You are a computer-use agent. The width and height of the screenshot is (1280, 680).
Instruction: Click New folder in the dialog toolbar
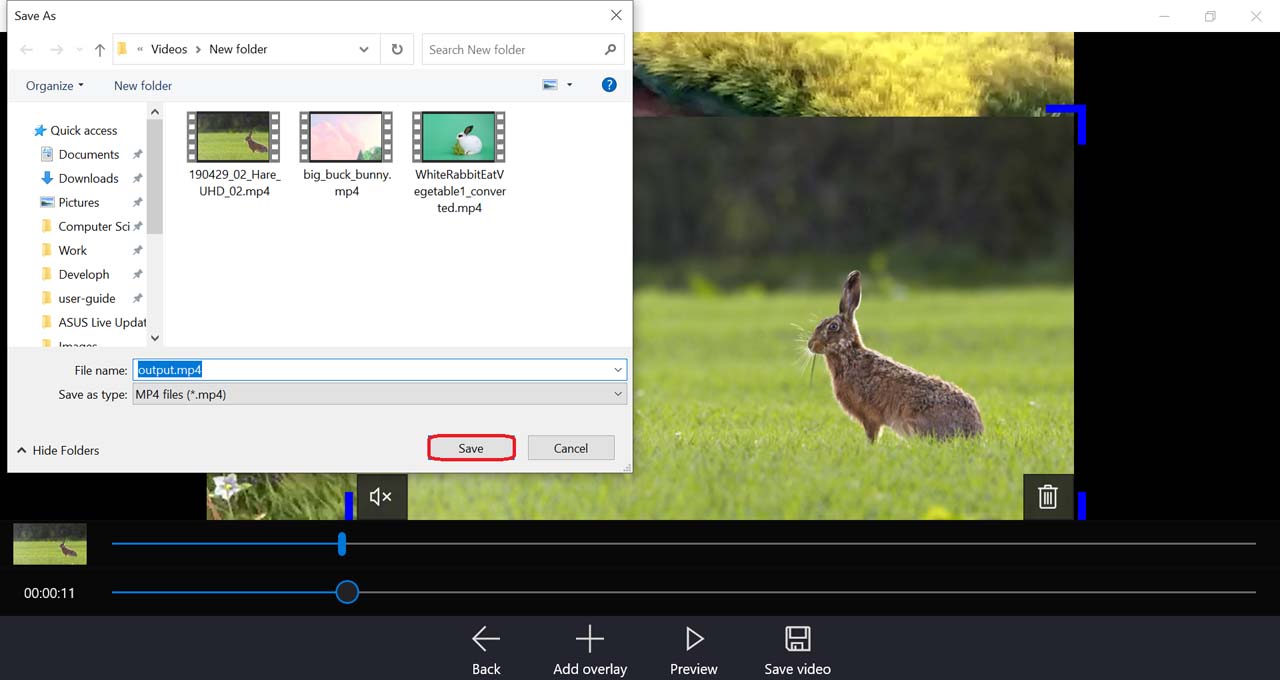point(143,86)
